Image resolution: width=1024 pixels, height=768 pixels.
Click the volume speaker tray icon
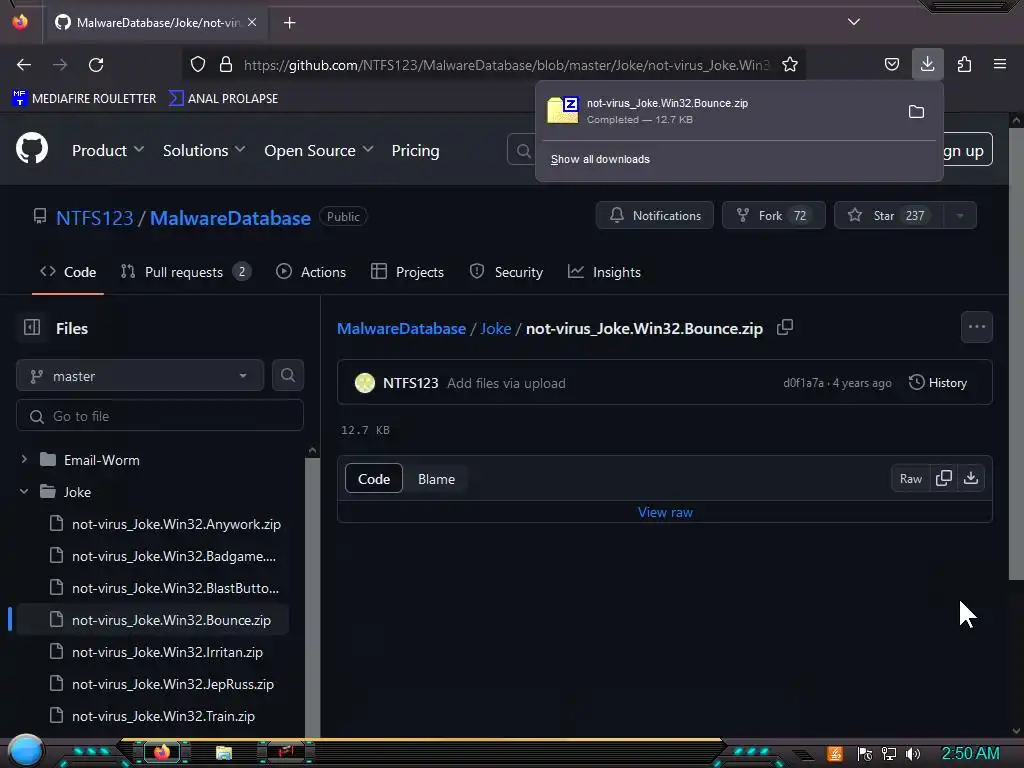(914, 754)
